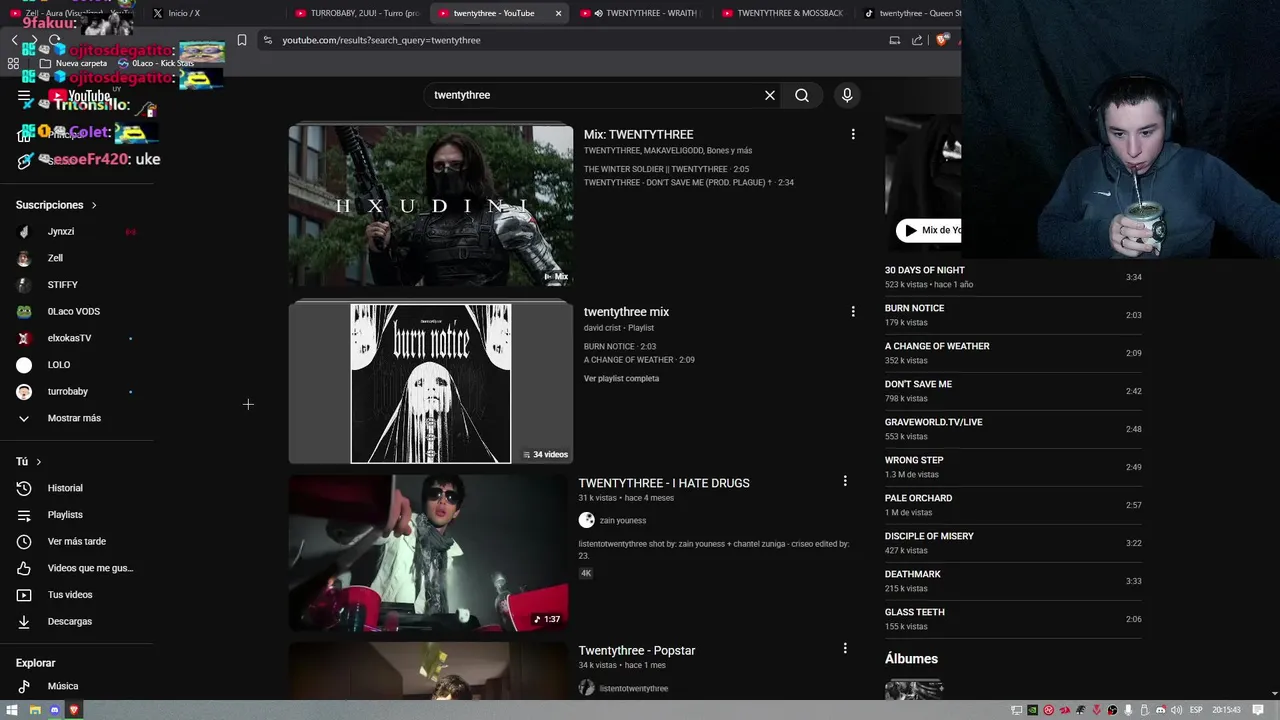Clear the search box with the X
Viewport: 1280px width, 720px height.
coord(770,95)
